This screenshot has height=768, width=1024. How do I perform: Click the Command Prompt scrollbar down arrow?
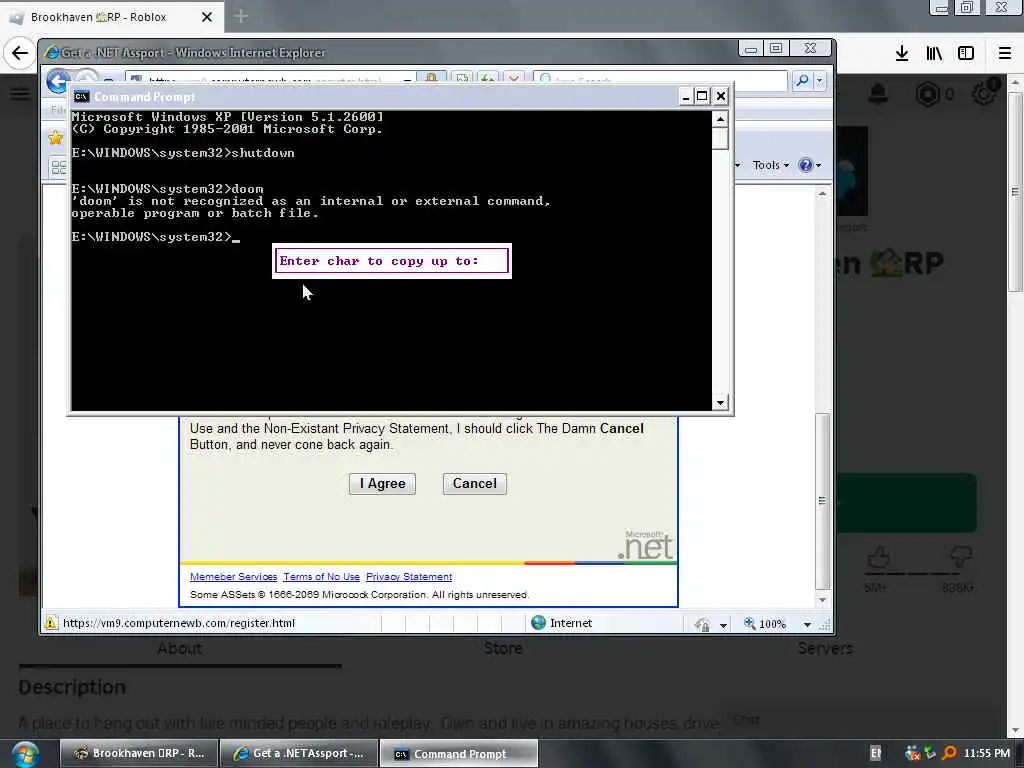click(x=720, y=403)
